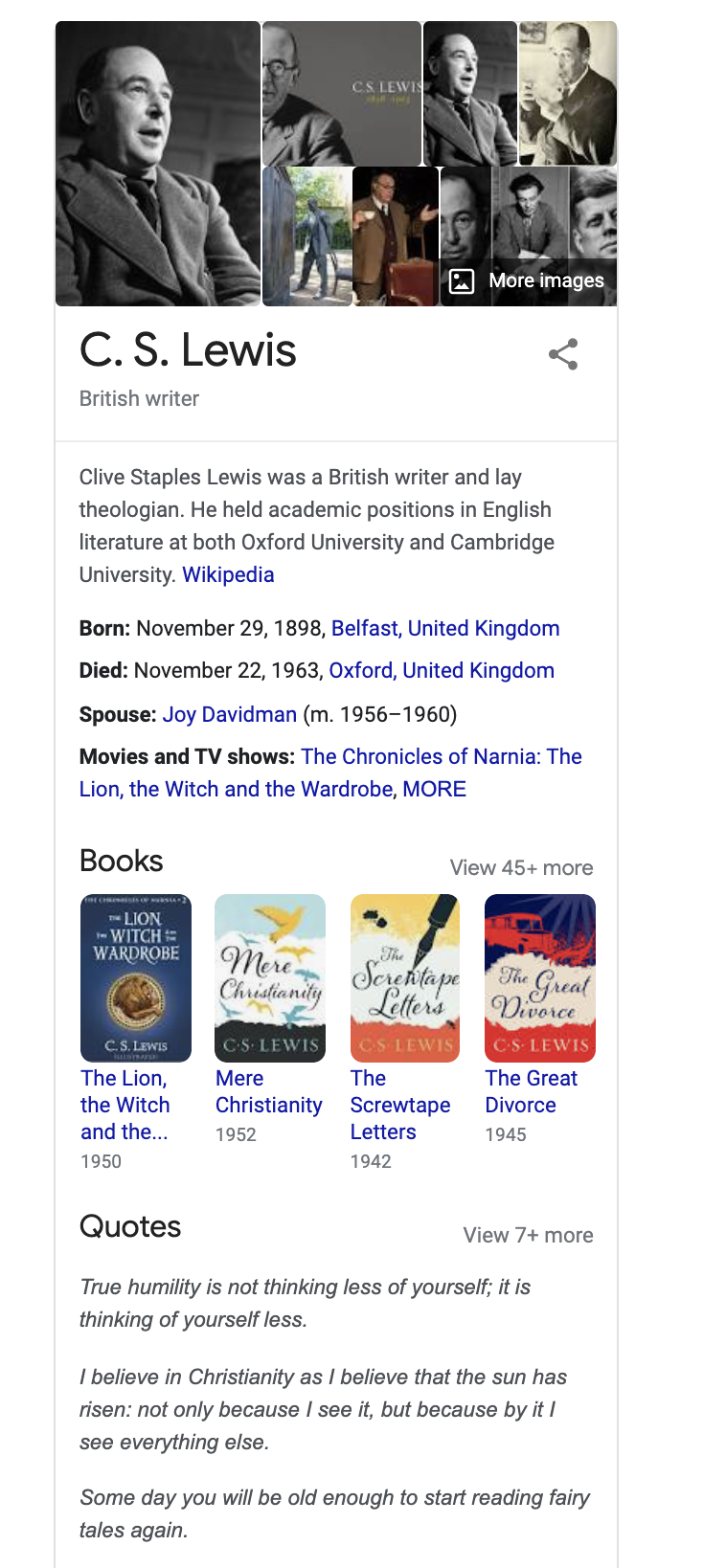Select The Lion, the Witch and the Wardrobe cover

click(x=136, y=978)
